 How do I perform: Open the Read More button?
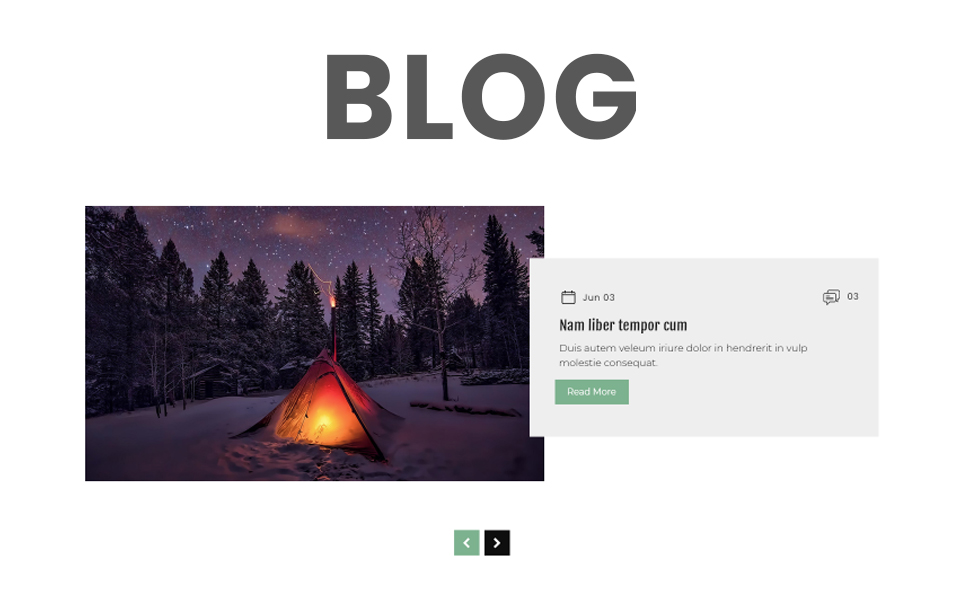pyautogui.click(x=591, y=392)
